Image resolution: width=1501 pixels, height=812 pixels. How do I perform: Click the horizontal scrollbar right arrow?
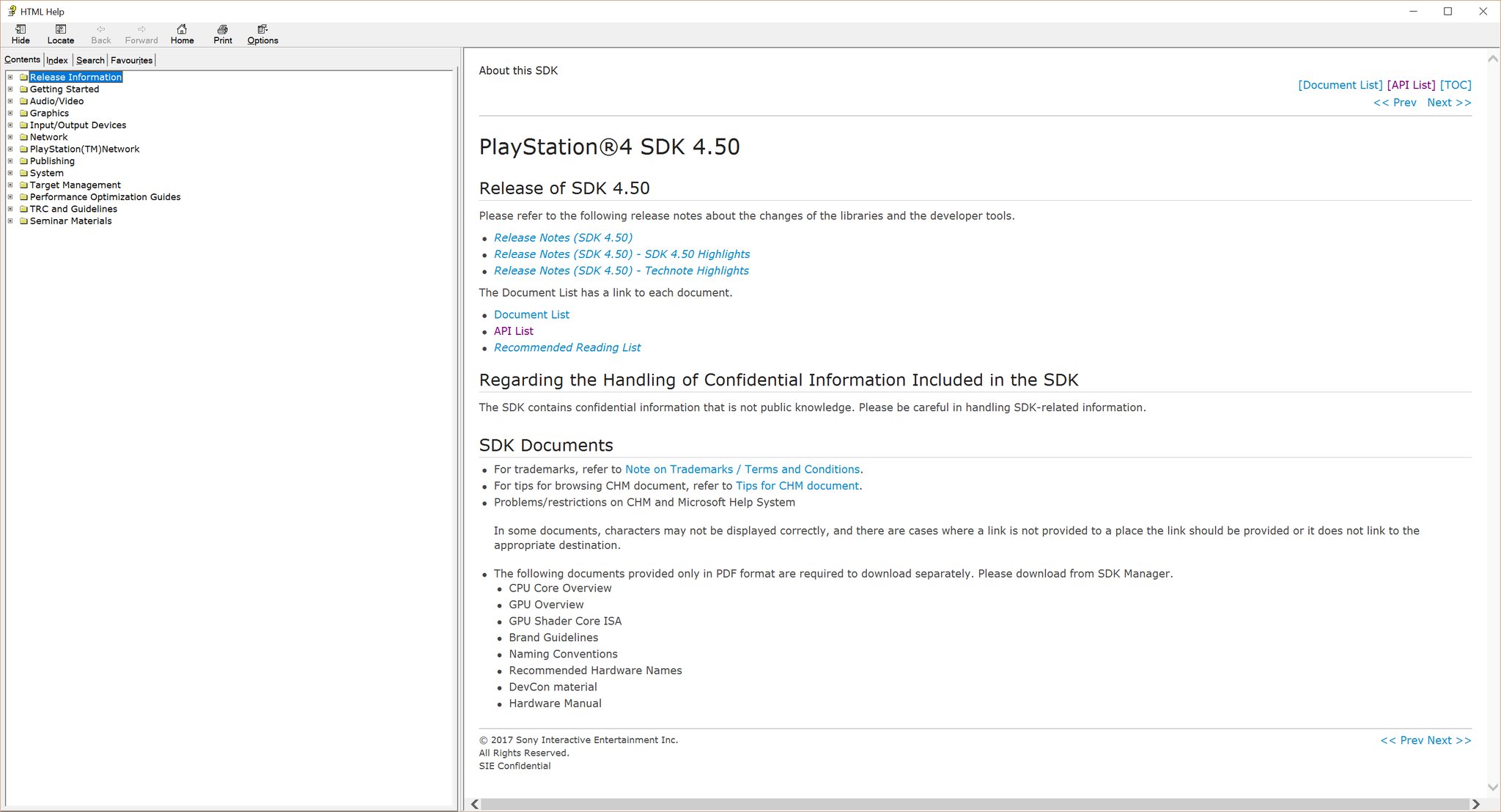coord(1475,804)
